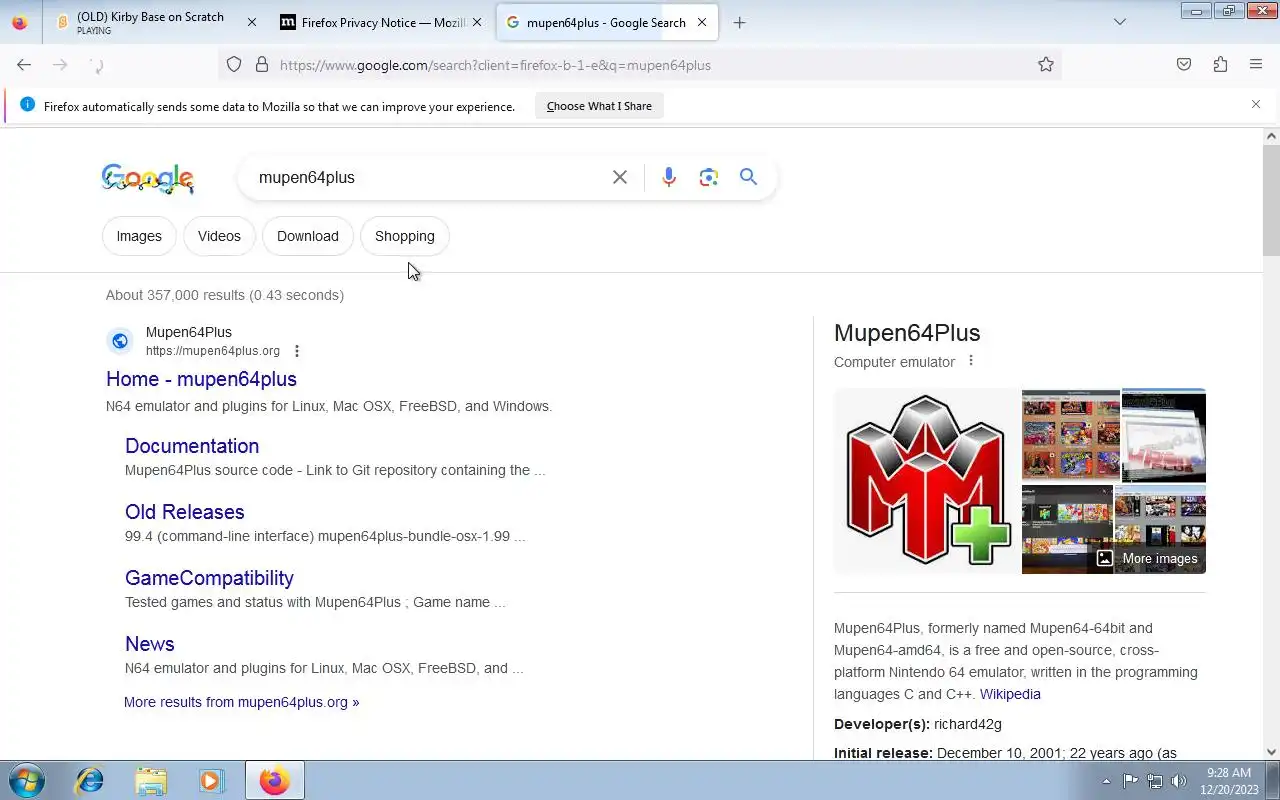Clear the search box with X icon
The image size is (1280, 800).
620,177
